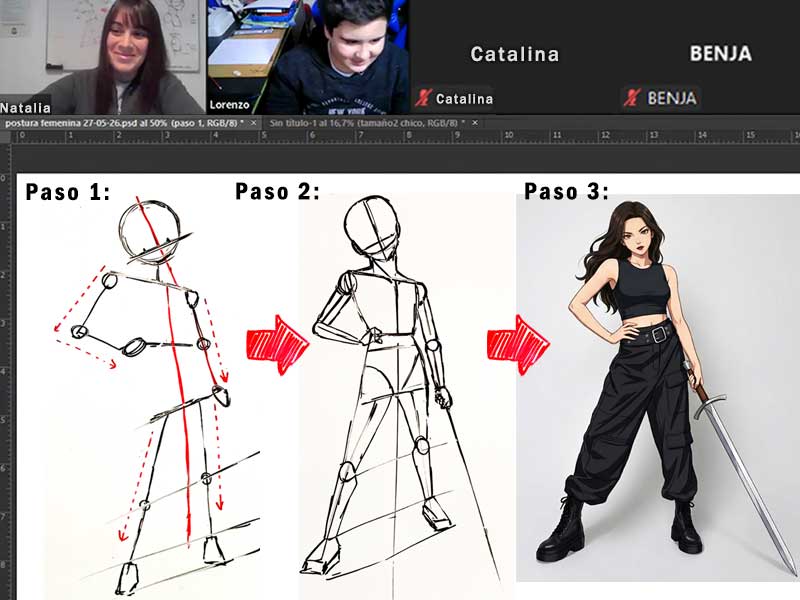Screen dimensions: 800x600
Task: Select Catalina's participant tile
Action: [x=514, y=57]
